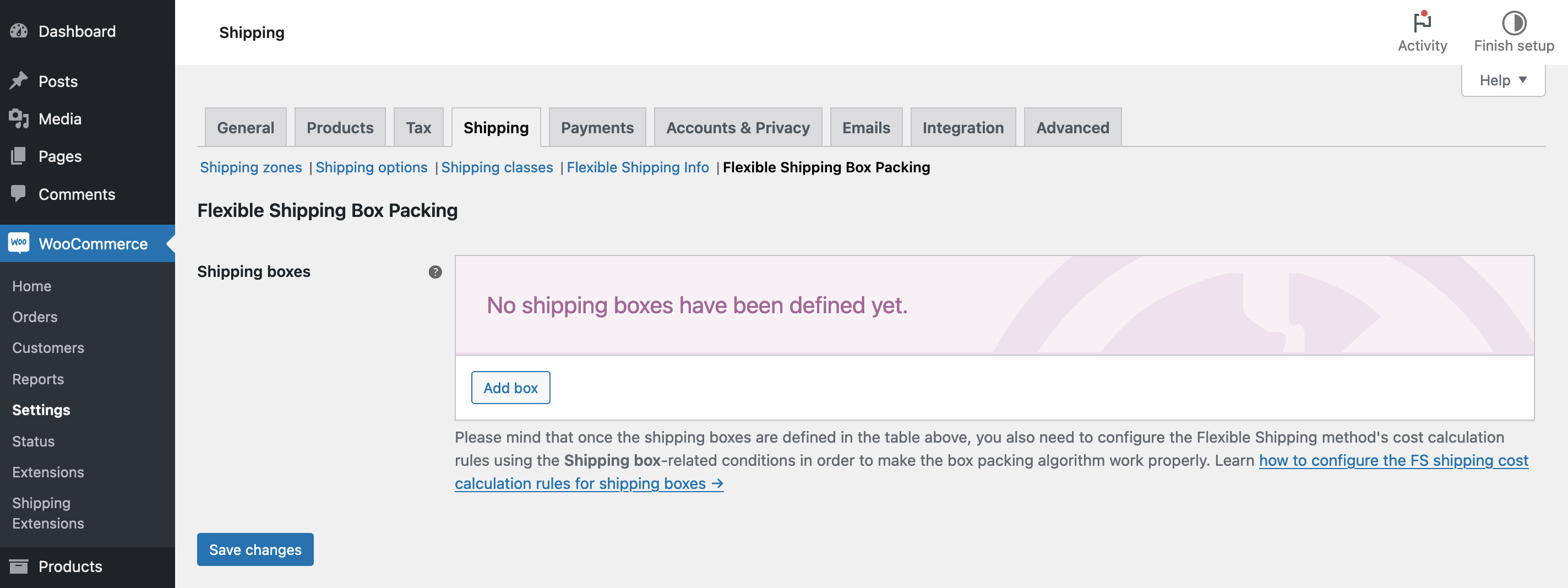This screenshot has width=1568, height=588.
Task: Click the WooCommerce Woo logo icon
Action: [x=19, y=243]
